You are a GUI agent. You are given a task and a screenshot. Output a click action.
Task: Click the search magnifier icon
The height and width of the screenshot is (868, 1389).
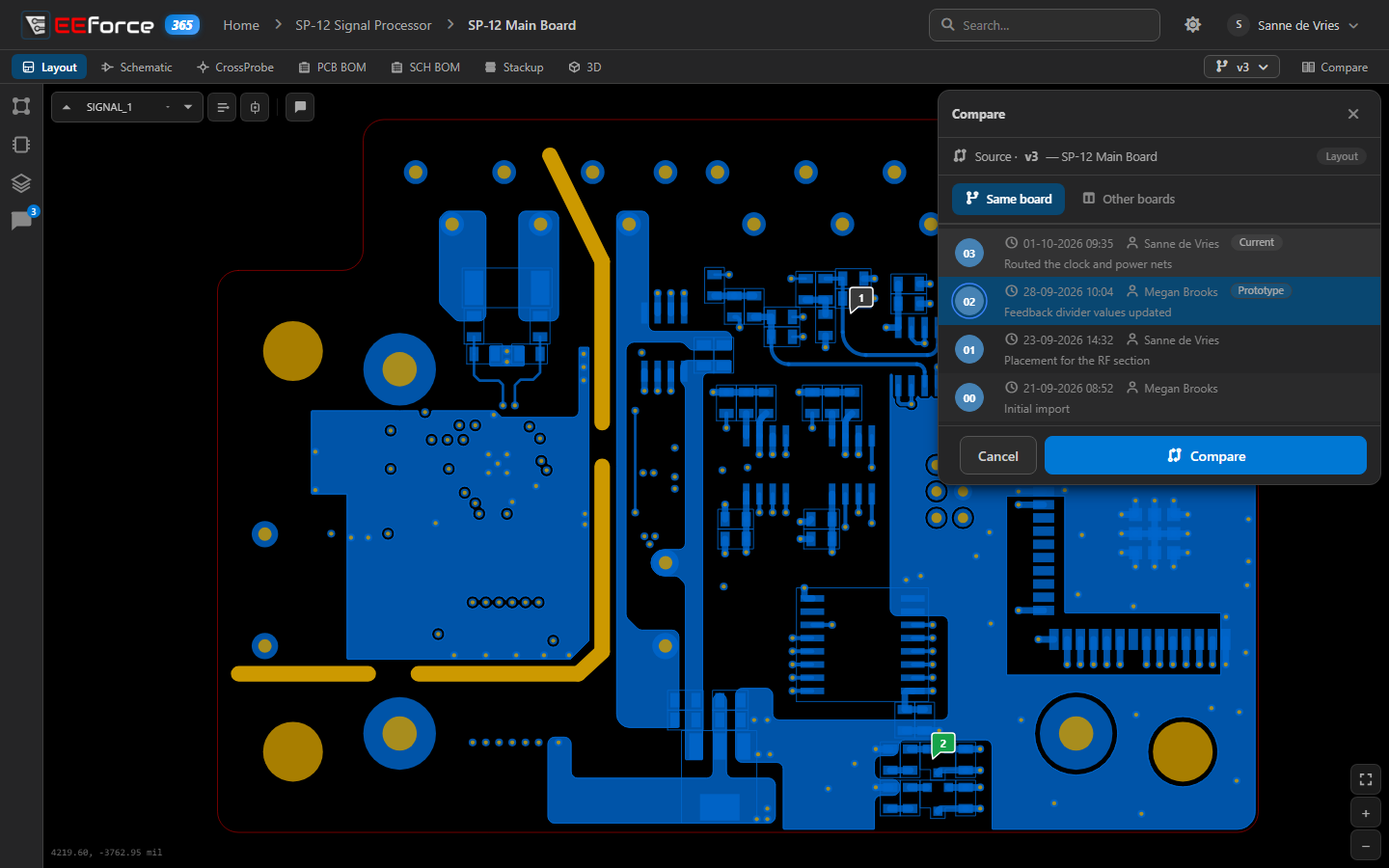coord(948,25)
